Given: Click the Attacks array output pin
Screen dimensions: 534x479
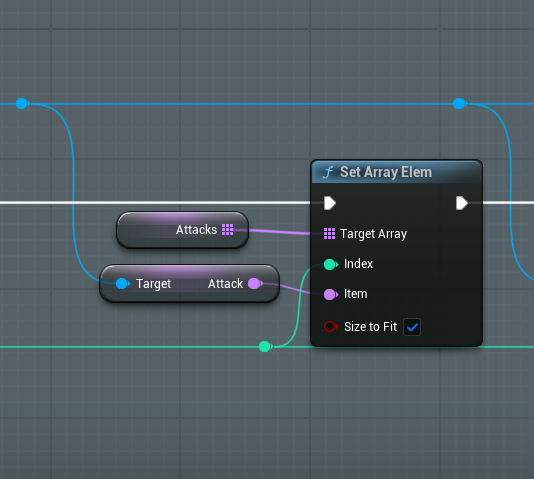Looking at the screenshot, I should coord(227,229).
